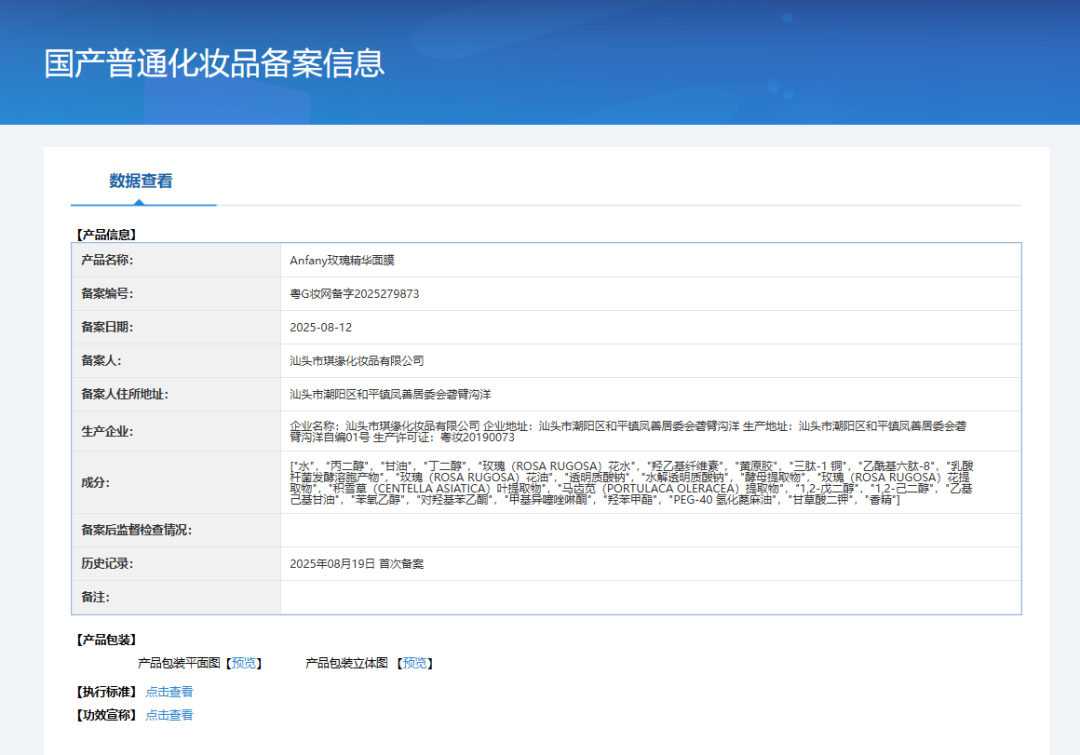The image size is (1080, 755).
Task: Click the 备注 row label
Action: (95, 597)
